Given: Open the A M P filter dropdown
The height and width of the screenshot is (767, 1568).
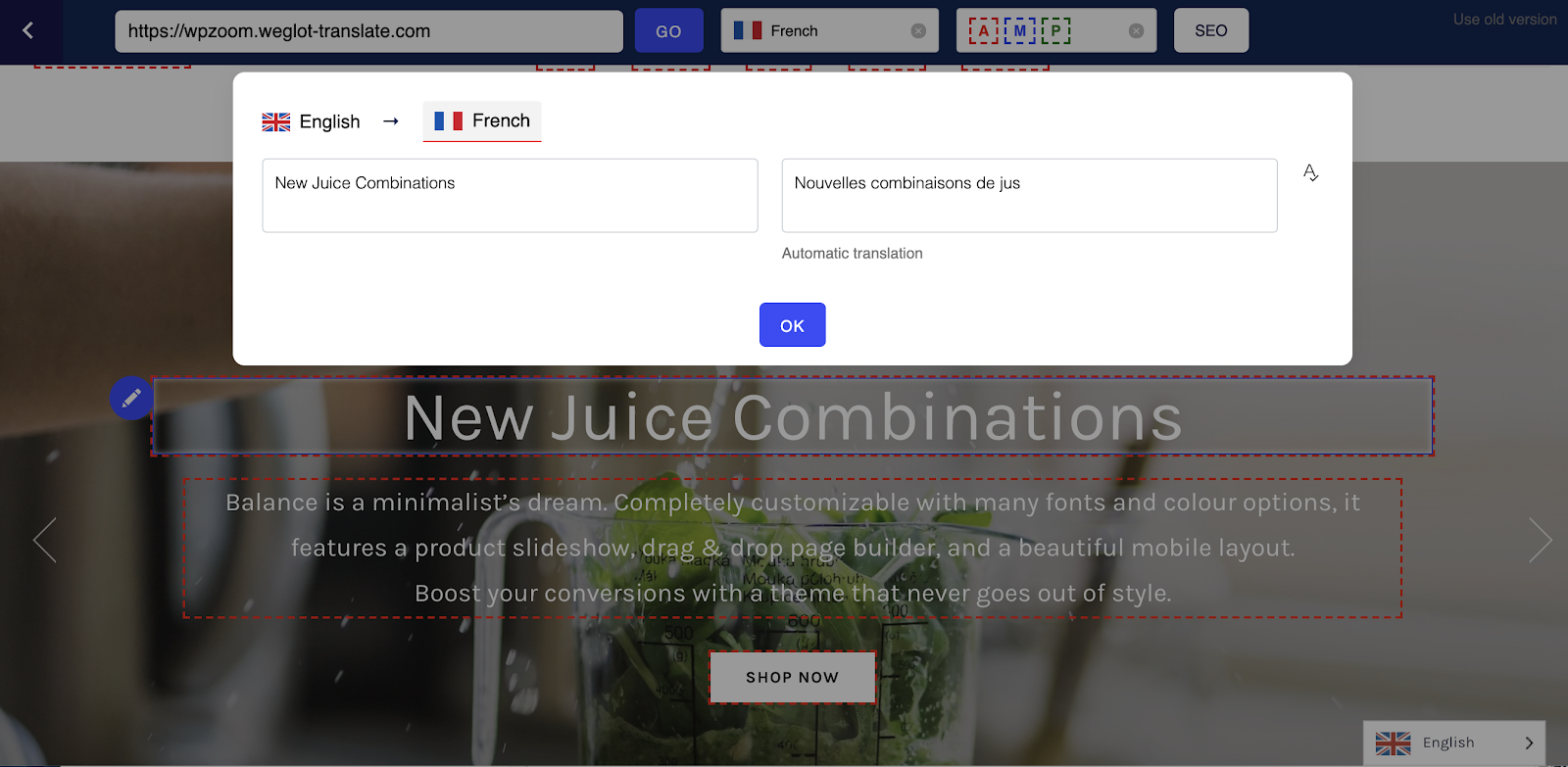Looking at the screenshot, I should click(1056, 30).
